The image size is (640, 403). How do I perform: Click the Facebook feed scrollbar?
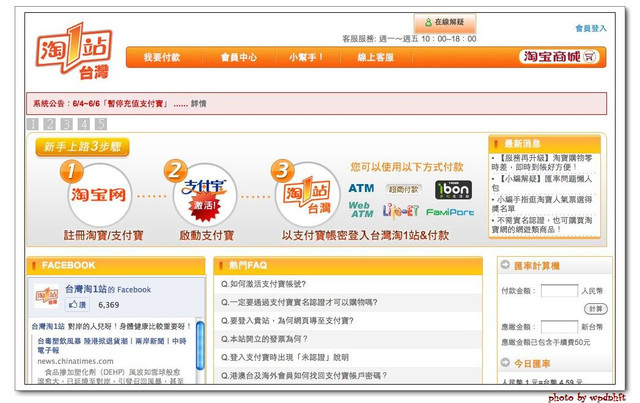pos(200,345)
